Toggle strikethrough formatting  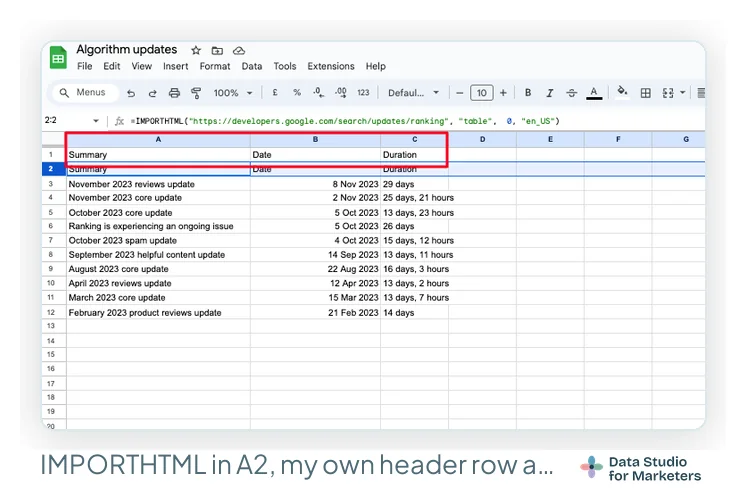coord(571,93)
